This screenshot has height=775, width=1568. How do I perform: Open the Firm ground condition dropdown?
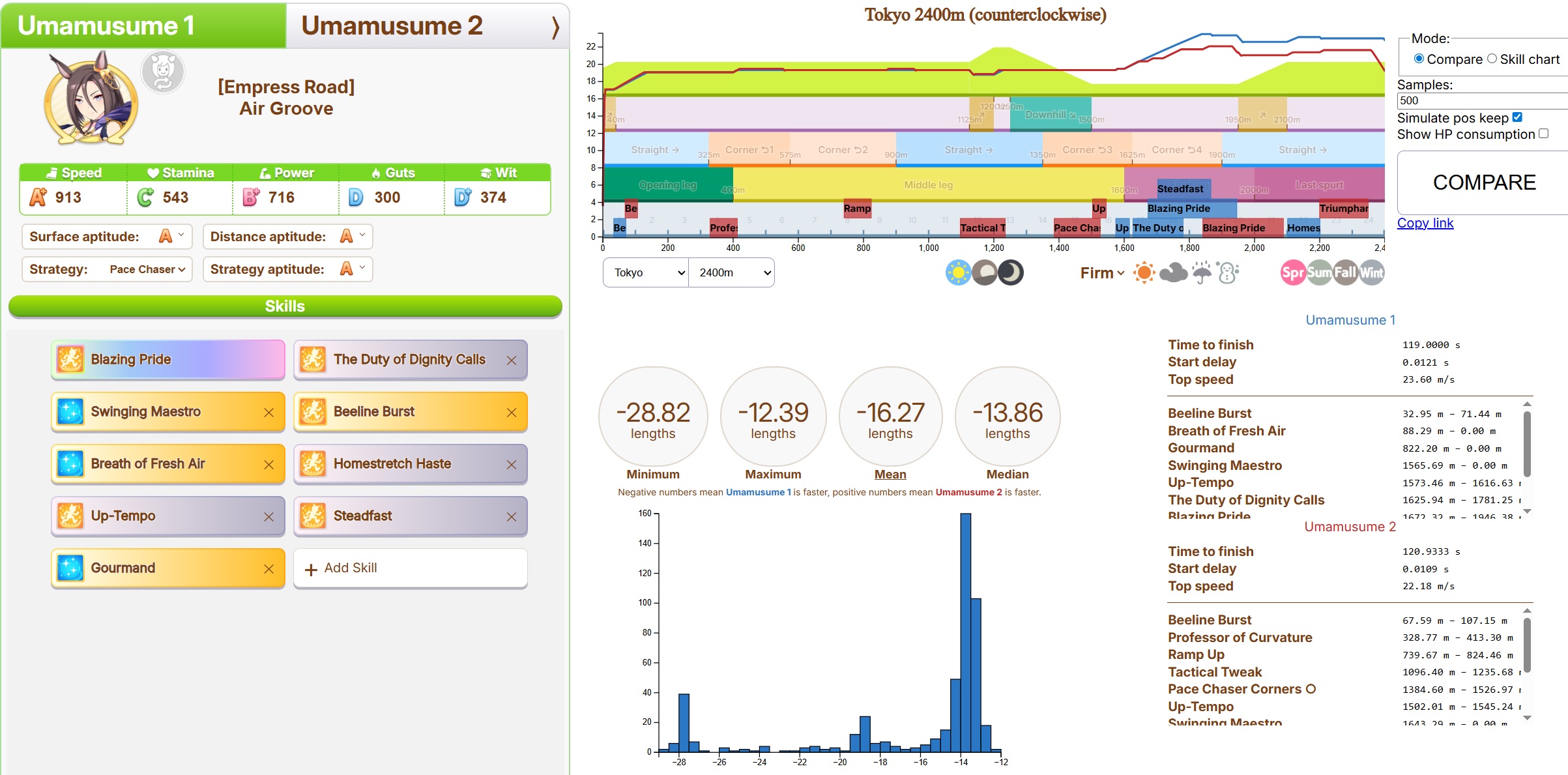tap(1101, 273)
